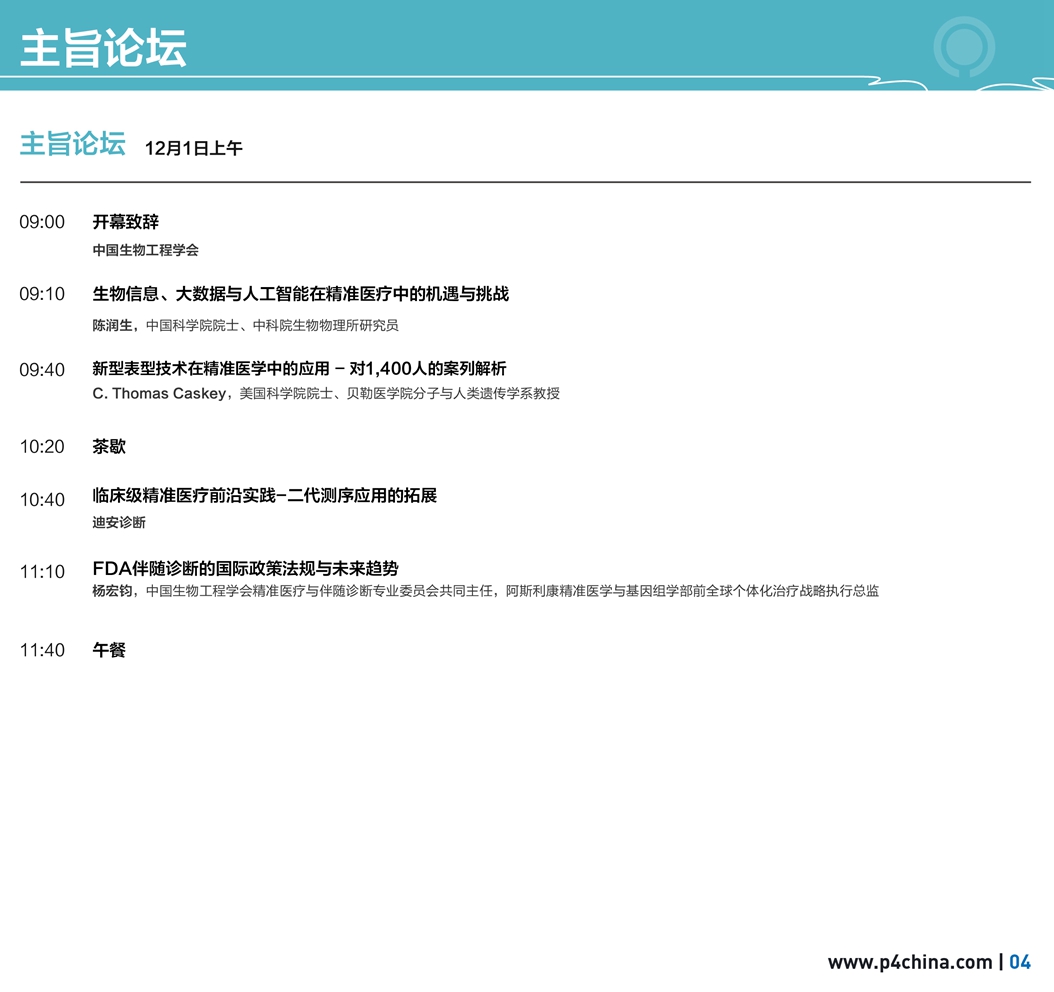The image size is (1054, 992).
Task: Click the 午餐 lunch entry
Action: pyautogui.click(x=108, y=649)
